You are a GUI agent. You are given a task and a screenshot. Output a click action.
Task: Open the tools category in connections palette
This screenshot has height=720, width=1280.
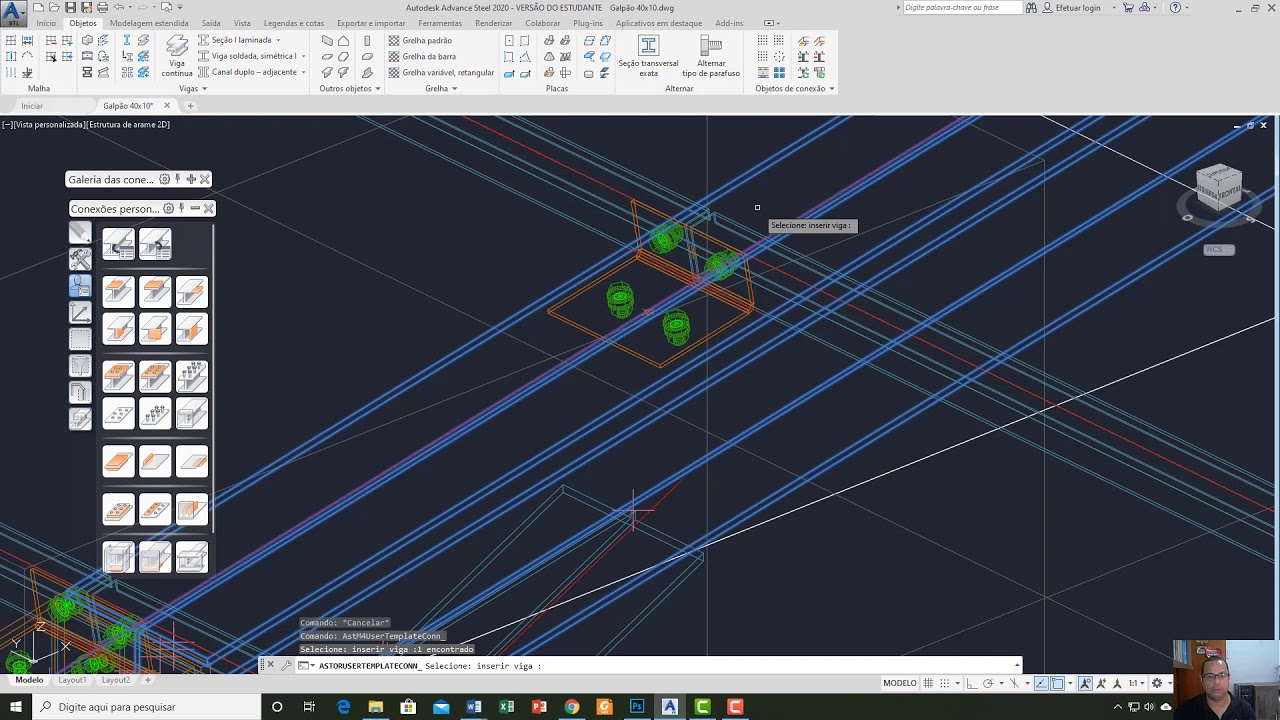pos(80,259)
